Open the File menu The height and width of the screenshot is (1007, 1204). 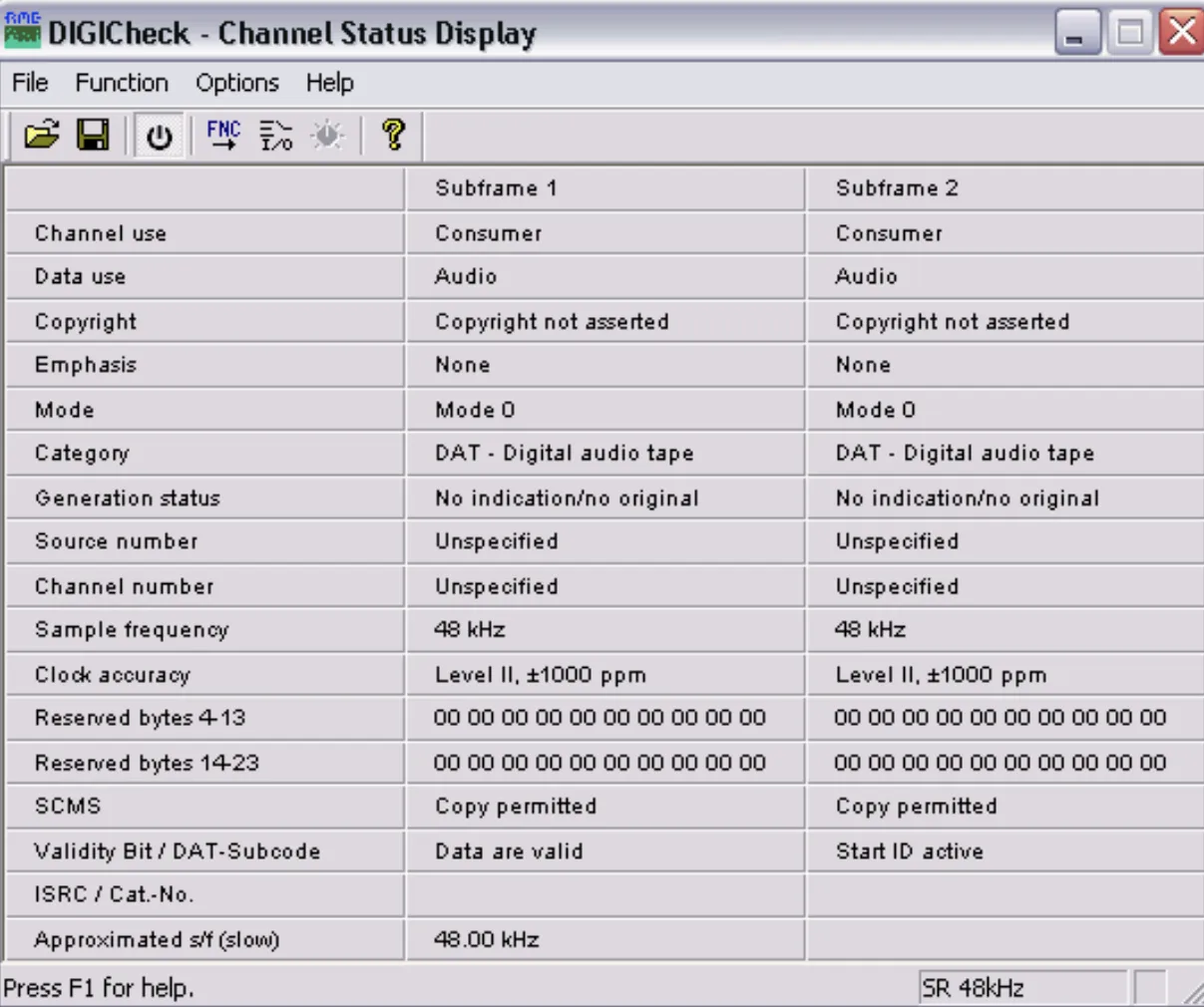pos(30,83)
